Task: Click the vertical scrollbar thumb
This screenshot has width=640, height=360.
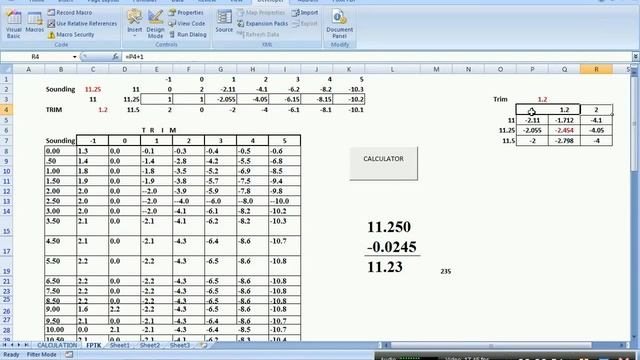Action: pyautogui.click(x=635, y=123)
